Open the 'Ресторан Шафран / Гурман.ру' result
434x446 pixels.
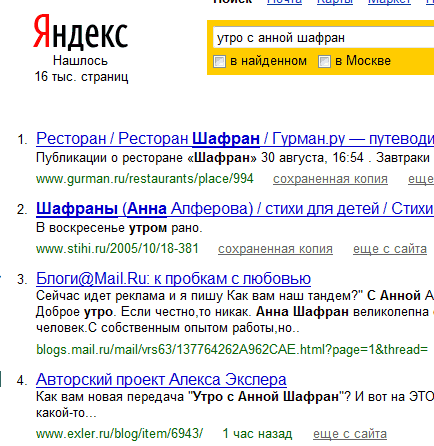pyautogui.click(x=235, y=138)
